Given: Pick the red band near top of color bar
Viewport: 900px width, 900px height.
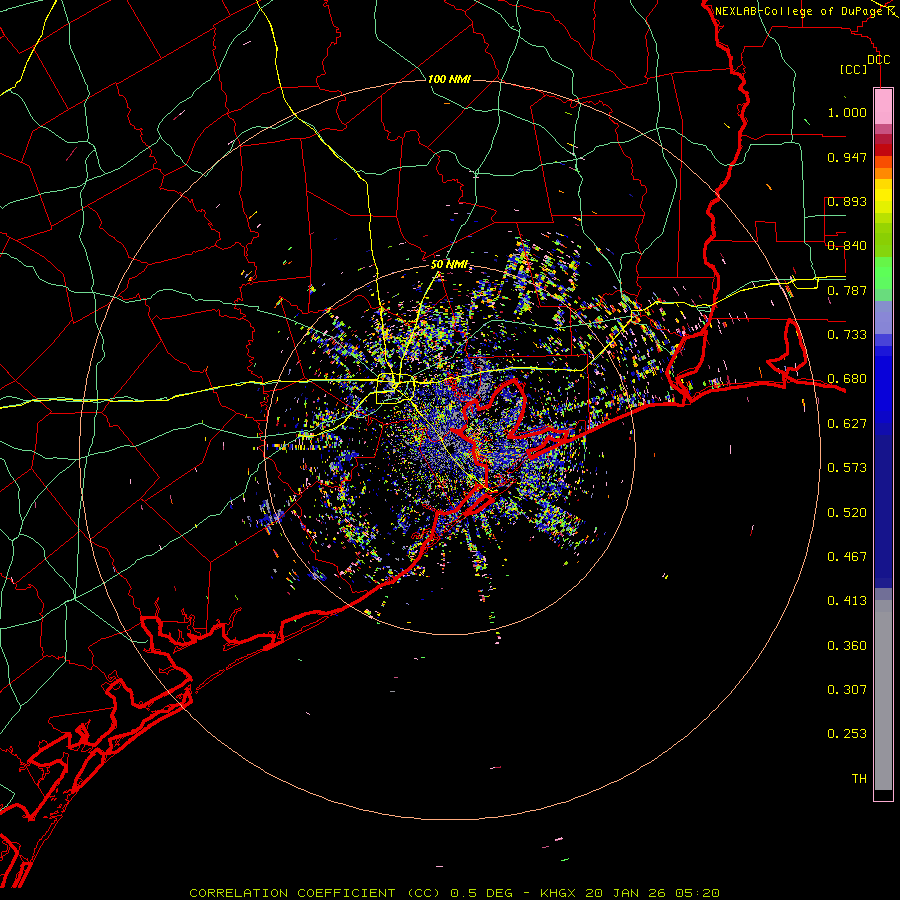Looking at the screenshot, I should click(x=883, y=150).
